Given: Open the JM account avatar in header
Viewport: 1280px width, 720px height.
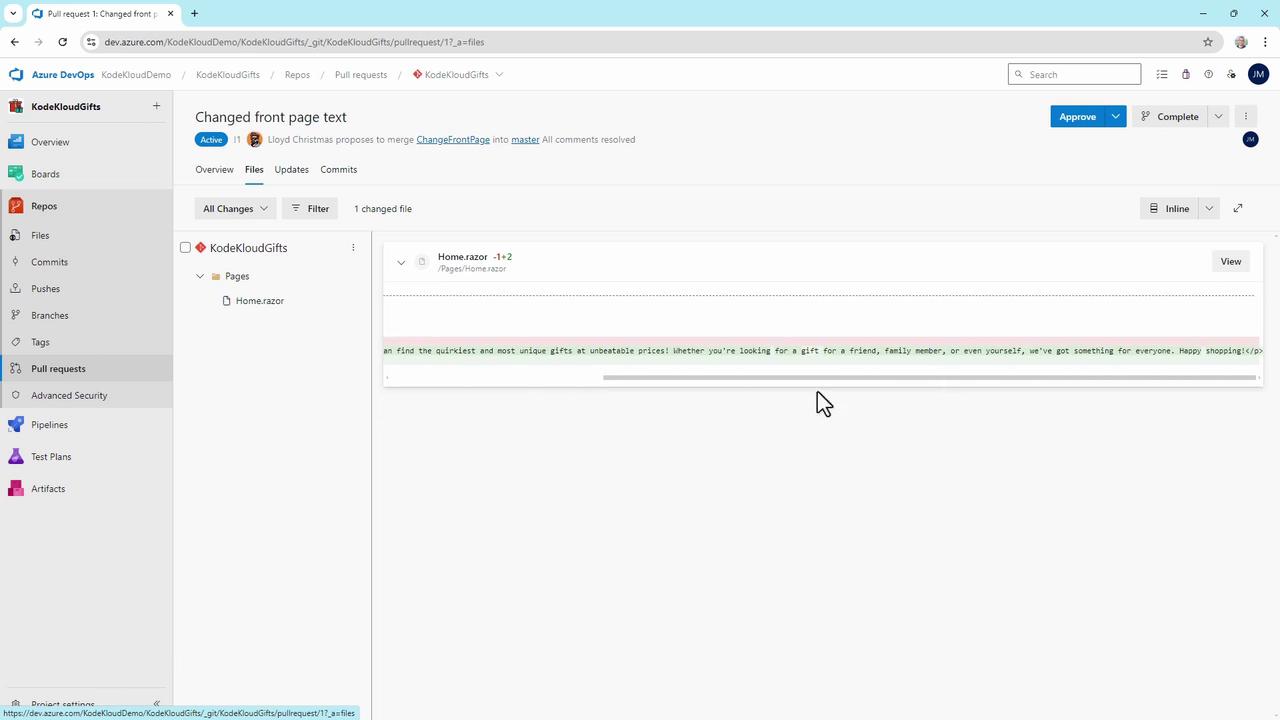Looking at the screenshot, I should point(1258,74).
